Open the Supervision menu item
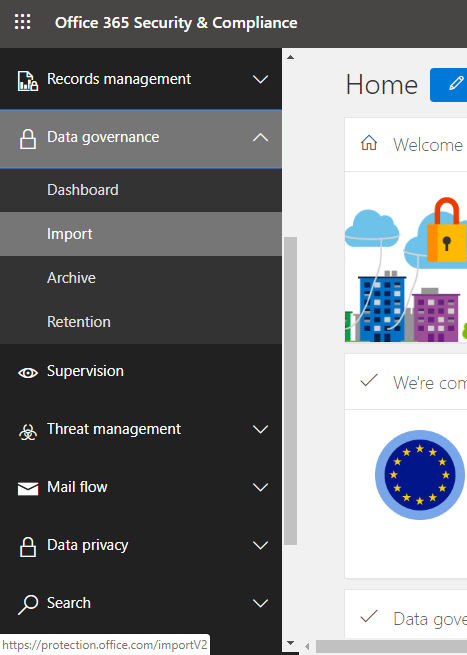Image resolution: width=467 pixels, height=655 pixels. tap(141, 372)
